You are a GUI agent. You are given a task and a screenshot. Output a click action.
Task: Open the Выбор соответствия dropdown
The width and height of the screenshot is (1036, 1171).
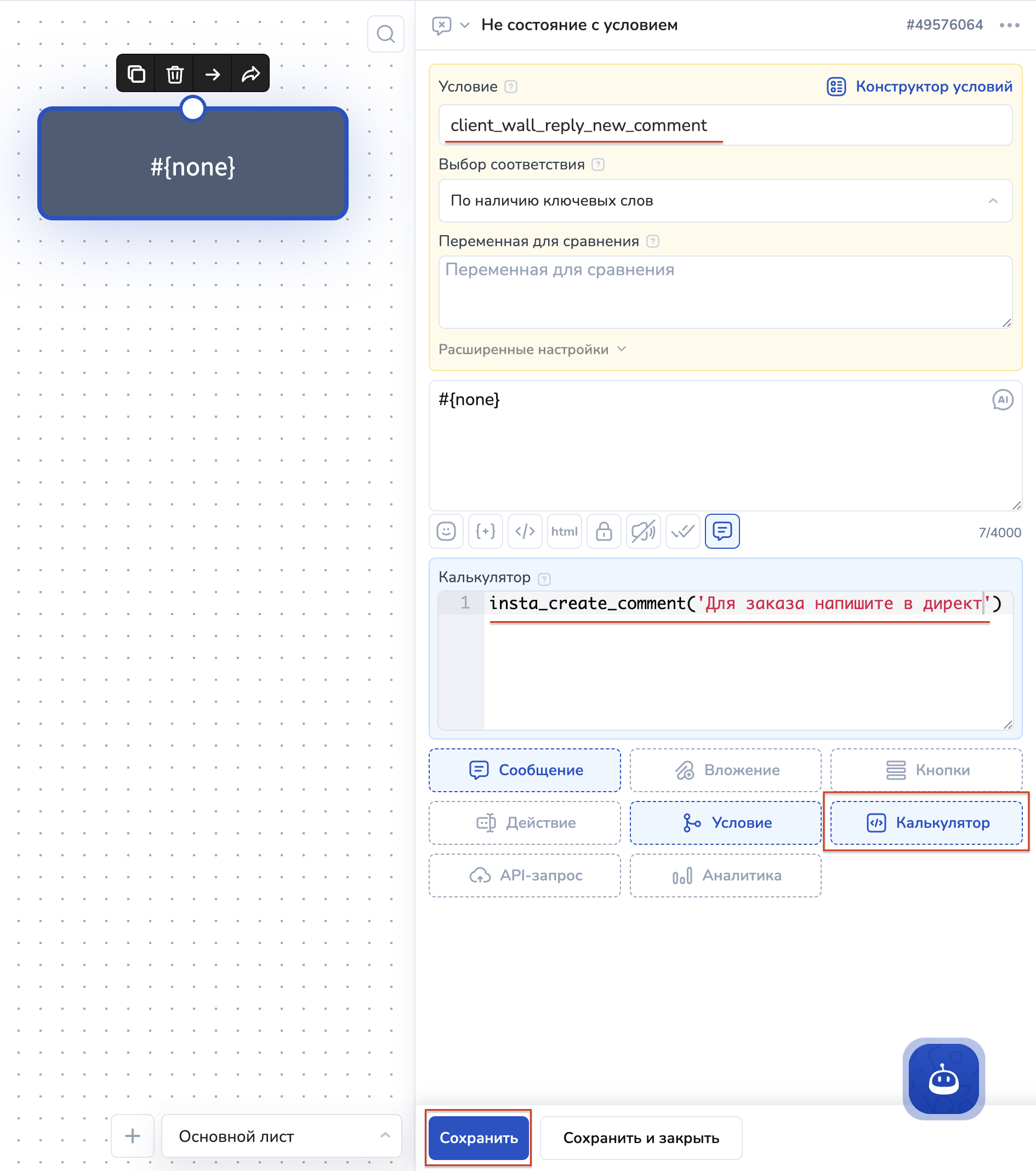coord(725,201)
